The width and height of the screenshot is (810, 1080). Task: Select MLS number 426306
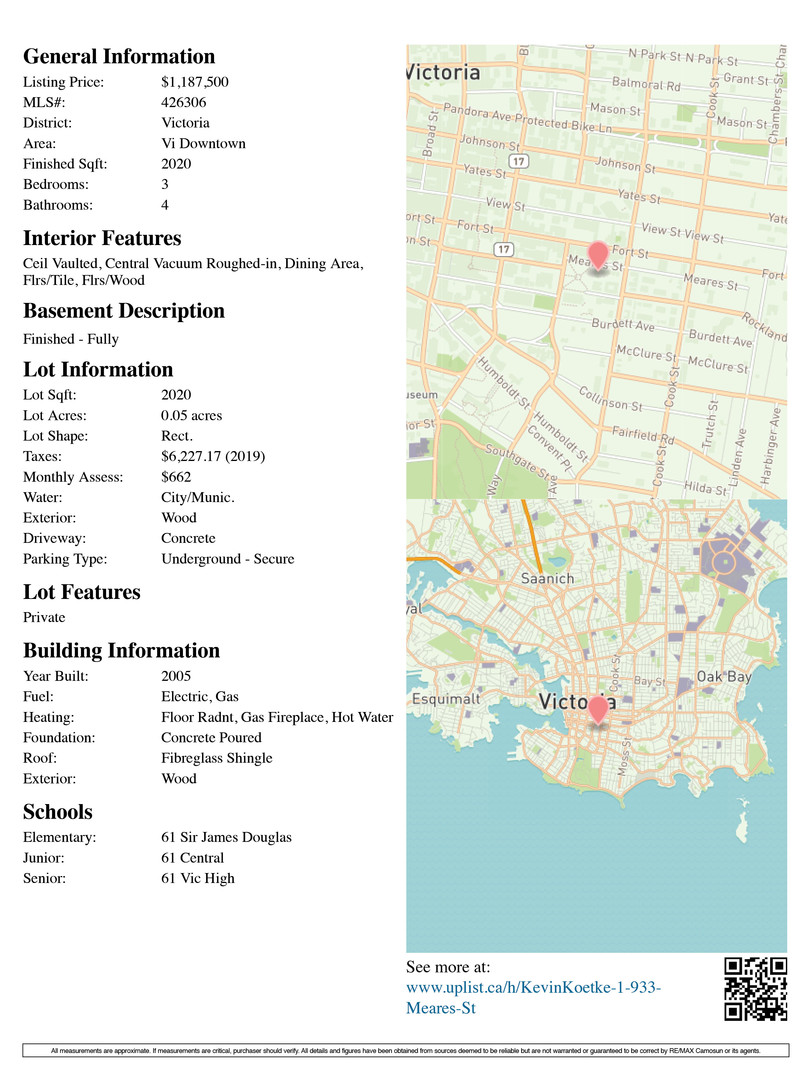(x=183, y=102)
